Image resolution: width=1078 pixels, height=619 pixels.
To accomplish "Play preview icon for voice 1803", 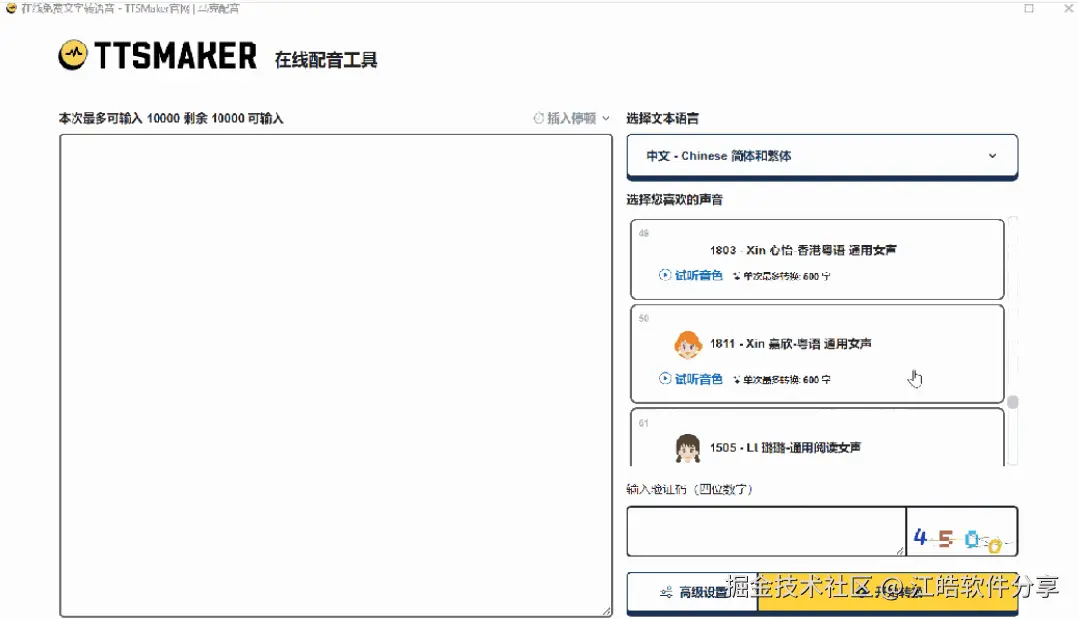I will (665, 275).
